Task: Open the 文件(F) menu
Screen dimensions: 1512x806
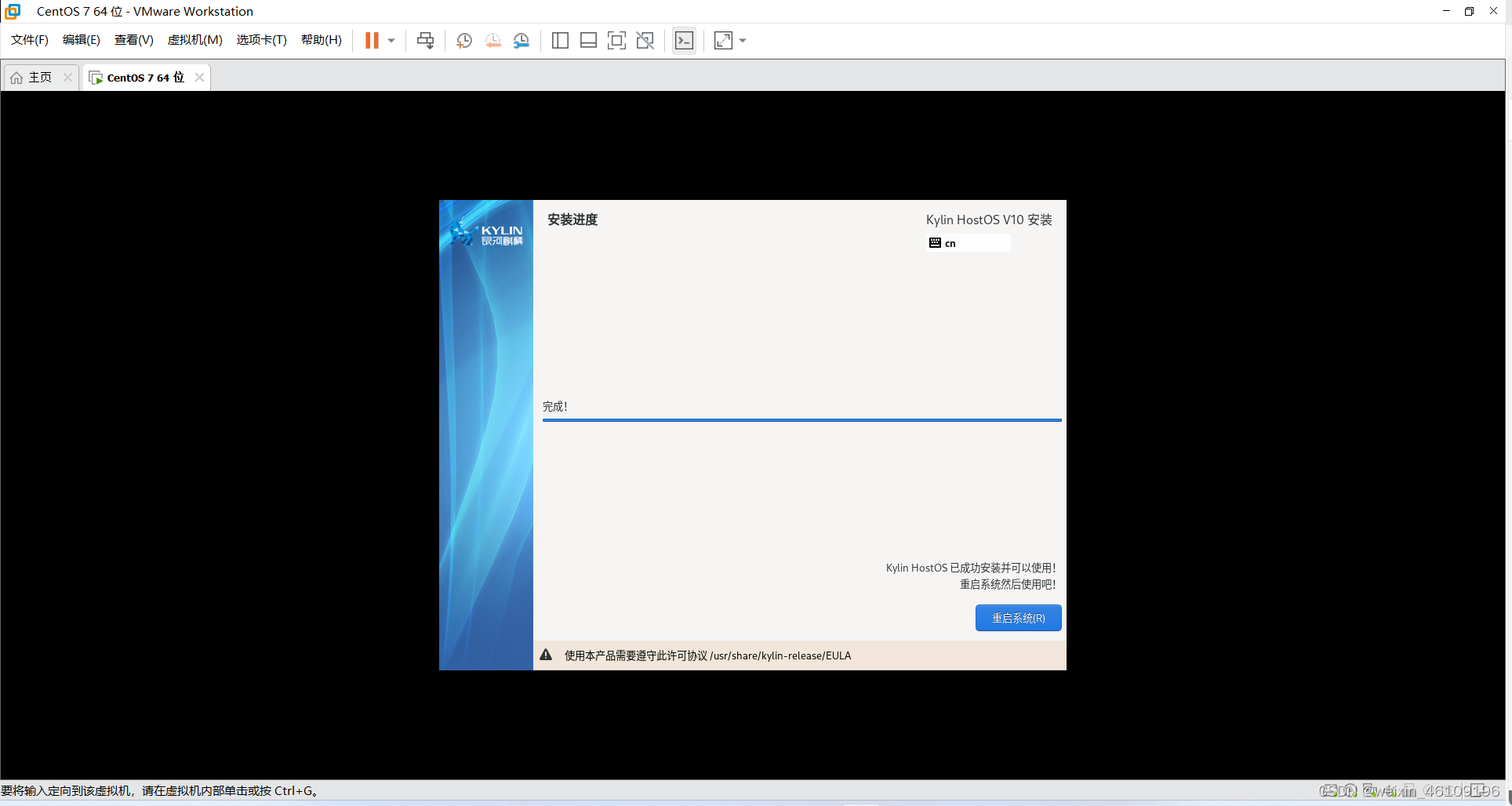Action: tap(30, 40)
